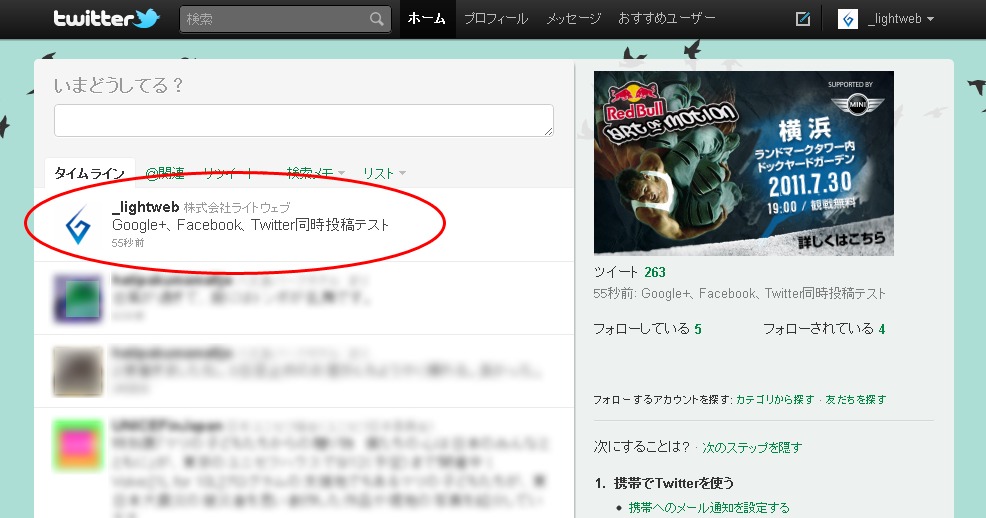Open the compose new tweet icon

tap(803, 19)
